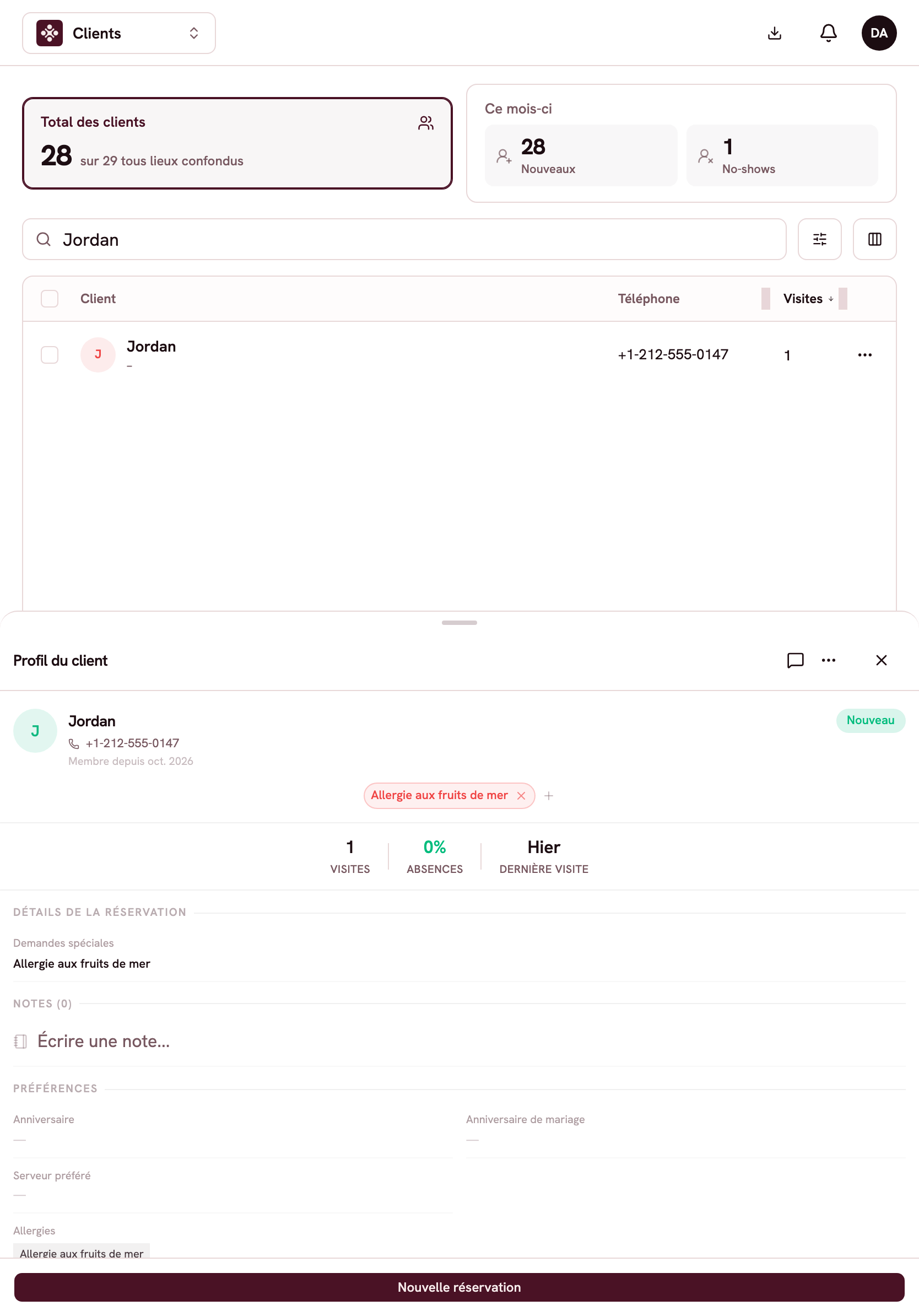The image size is (919, 1316).
Task: Open the DA user avatar menu
Action: click(x=878, y=33)
